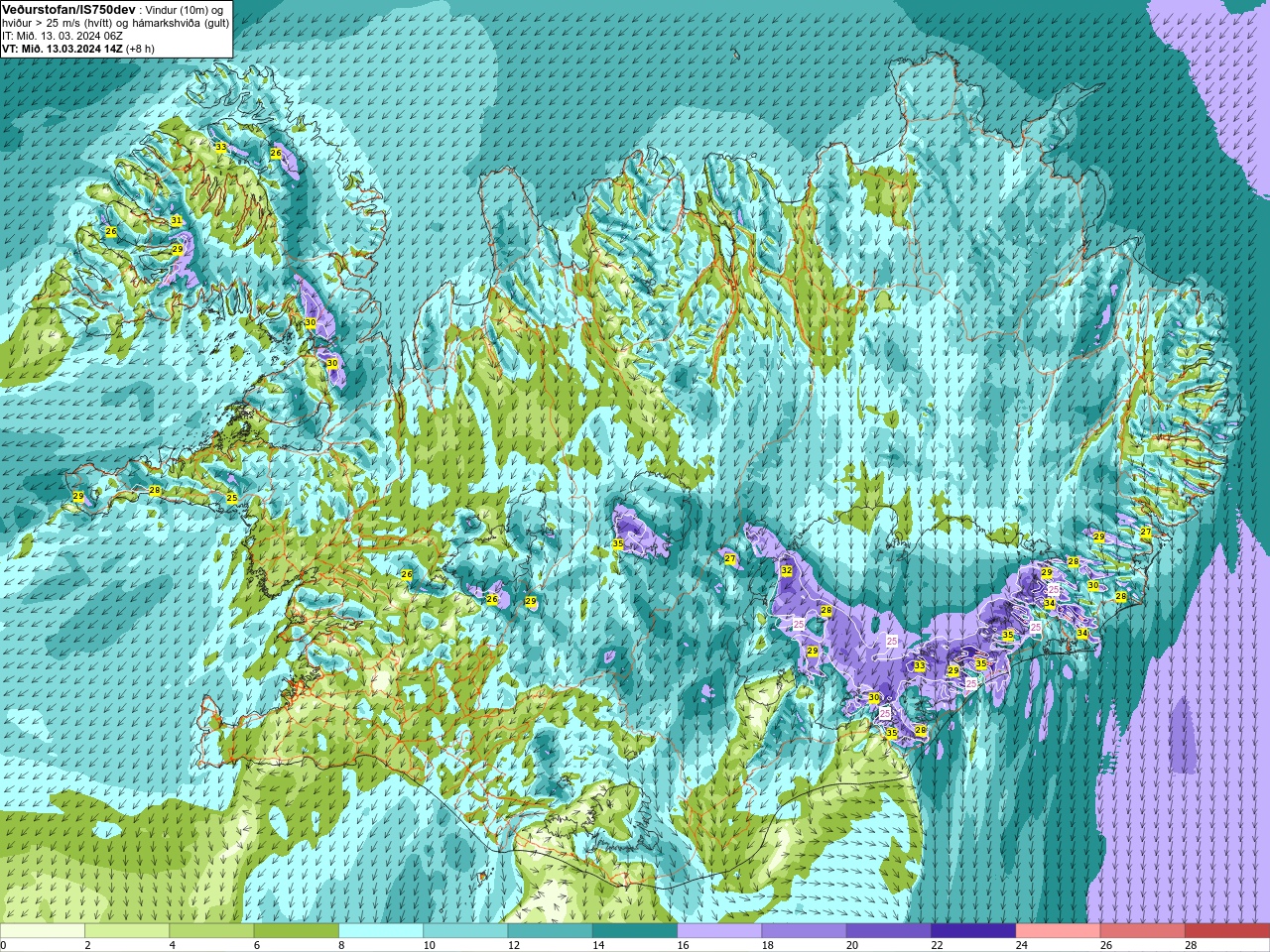Click the yellow '31' gust marker
This screenshot has width=1270, height=952.
coord(177,220)
